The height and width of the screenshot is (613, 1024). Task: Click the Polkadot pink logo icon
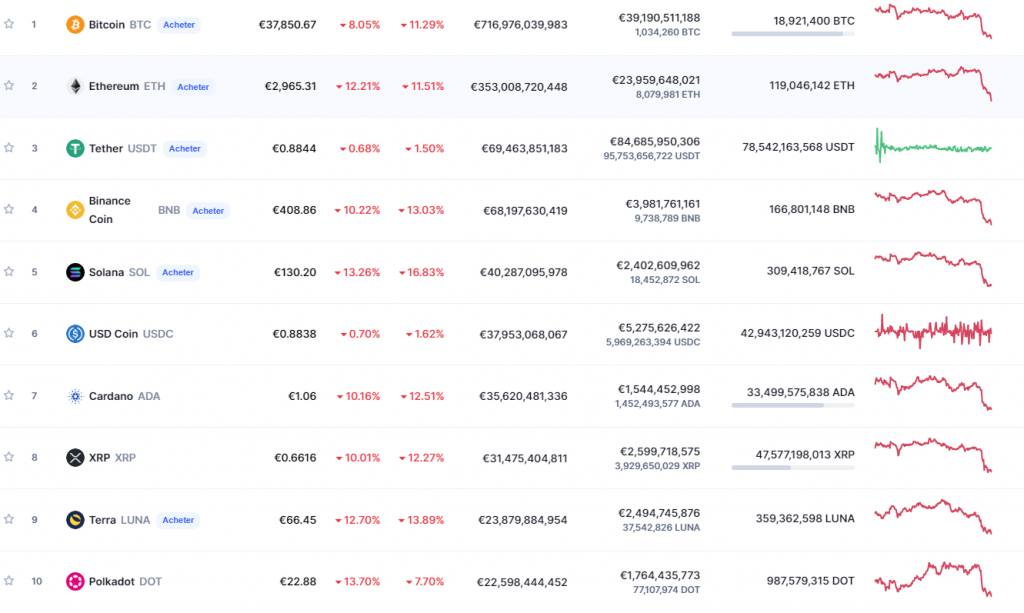click(x=75, y=581)
